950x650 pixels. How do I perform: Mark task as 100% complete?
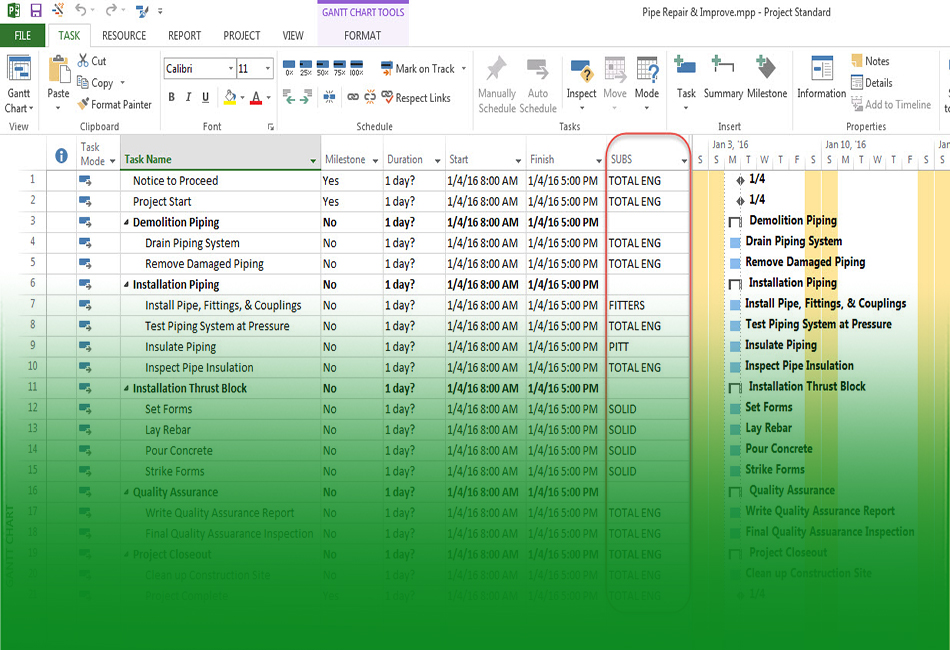pos(356,66)
